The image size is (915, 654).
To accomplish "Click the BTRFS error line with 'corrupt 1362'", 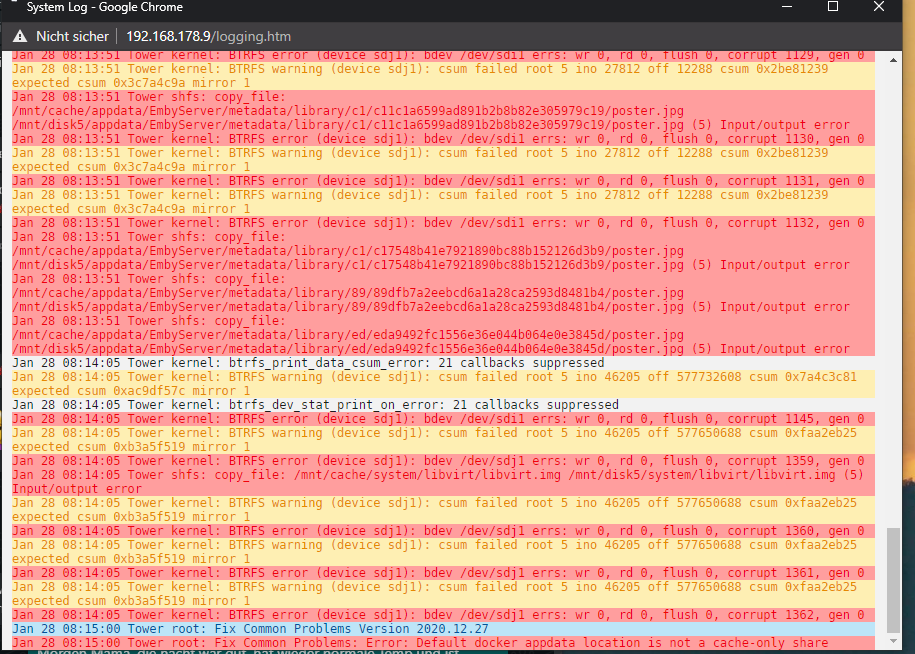I will click(x=443, y=615).
